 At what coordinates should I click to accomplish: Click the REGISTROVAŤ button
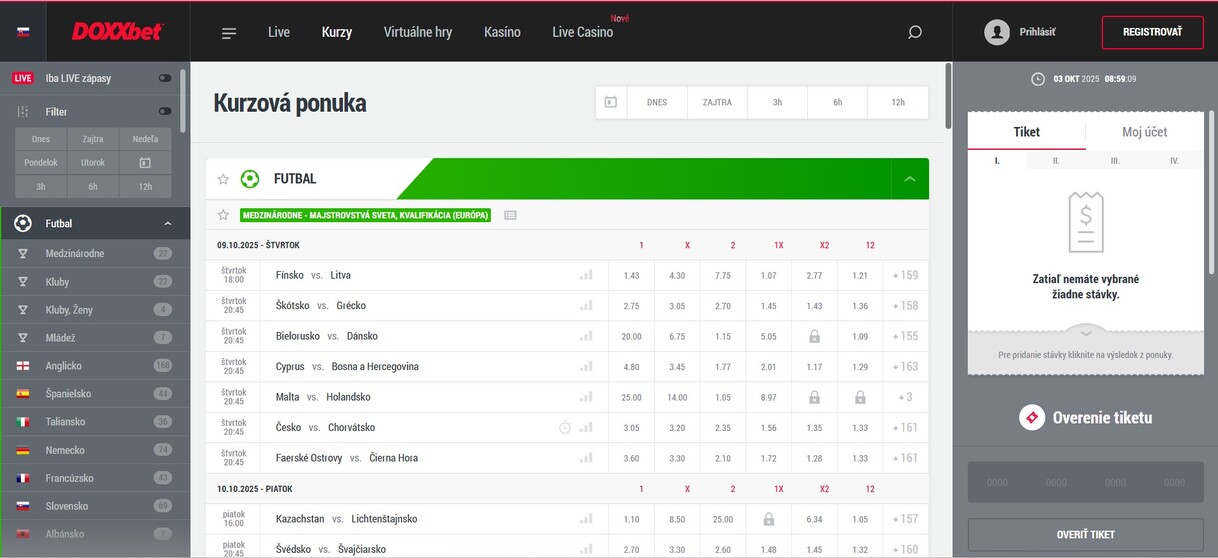click(1152, 32)
